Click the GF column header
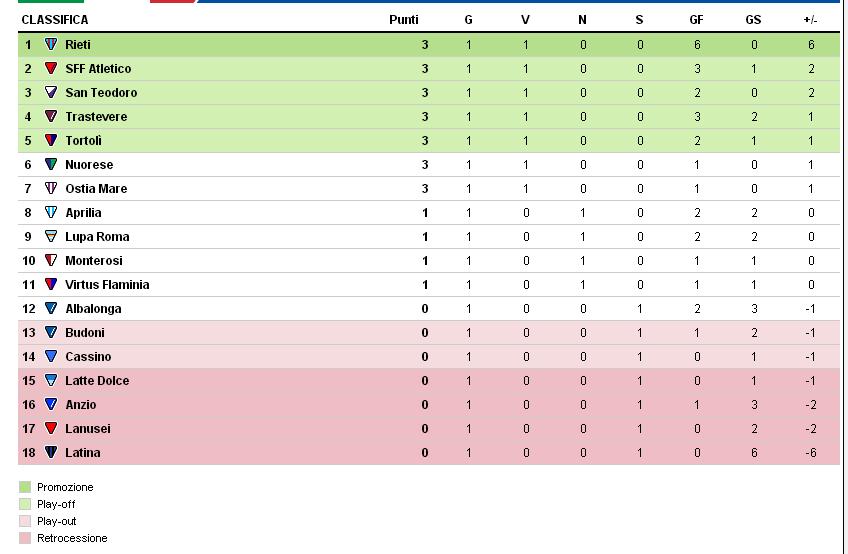Viewport: 848px width, 554px height. click(x=696, y=20)
